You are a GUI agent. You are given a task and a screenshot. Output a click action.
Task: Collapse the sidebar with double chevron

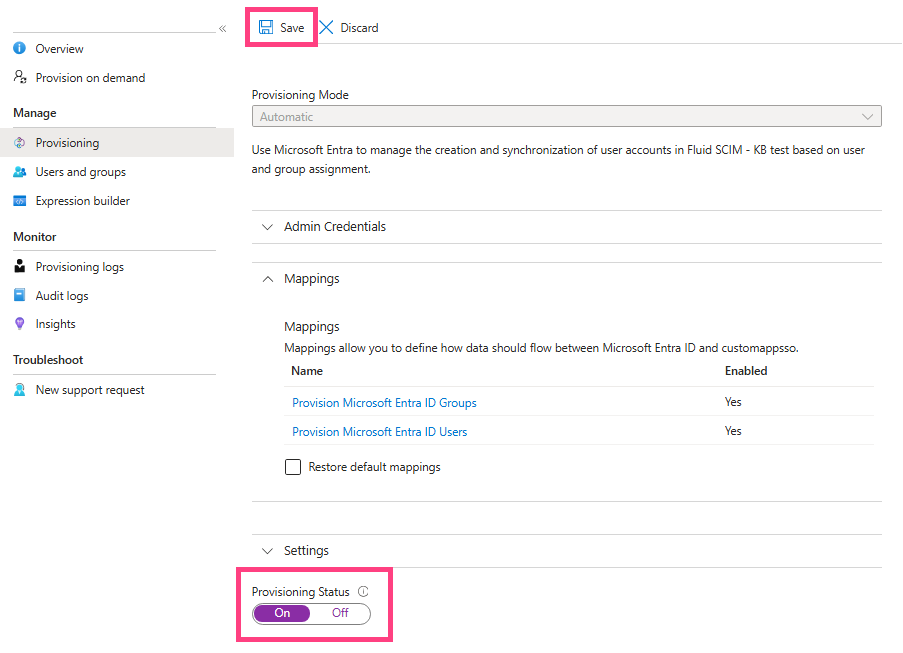point(222,28)
